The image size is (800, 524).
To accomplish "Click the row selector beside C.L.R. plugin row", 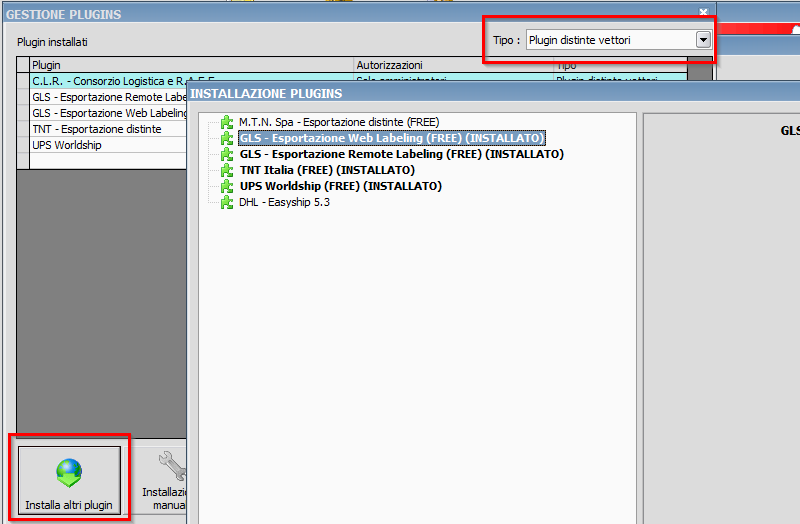I will click(23, 81).
